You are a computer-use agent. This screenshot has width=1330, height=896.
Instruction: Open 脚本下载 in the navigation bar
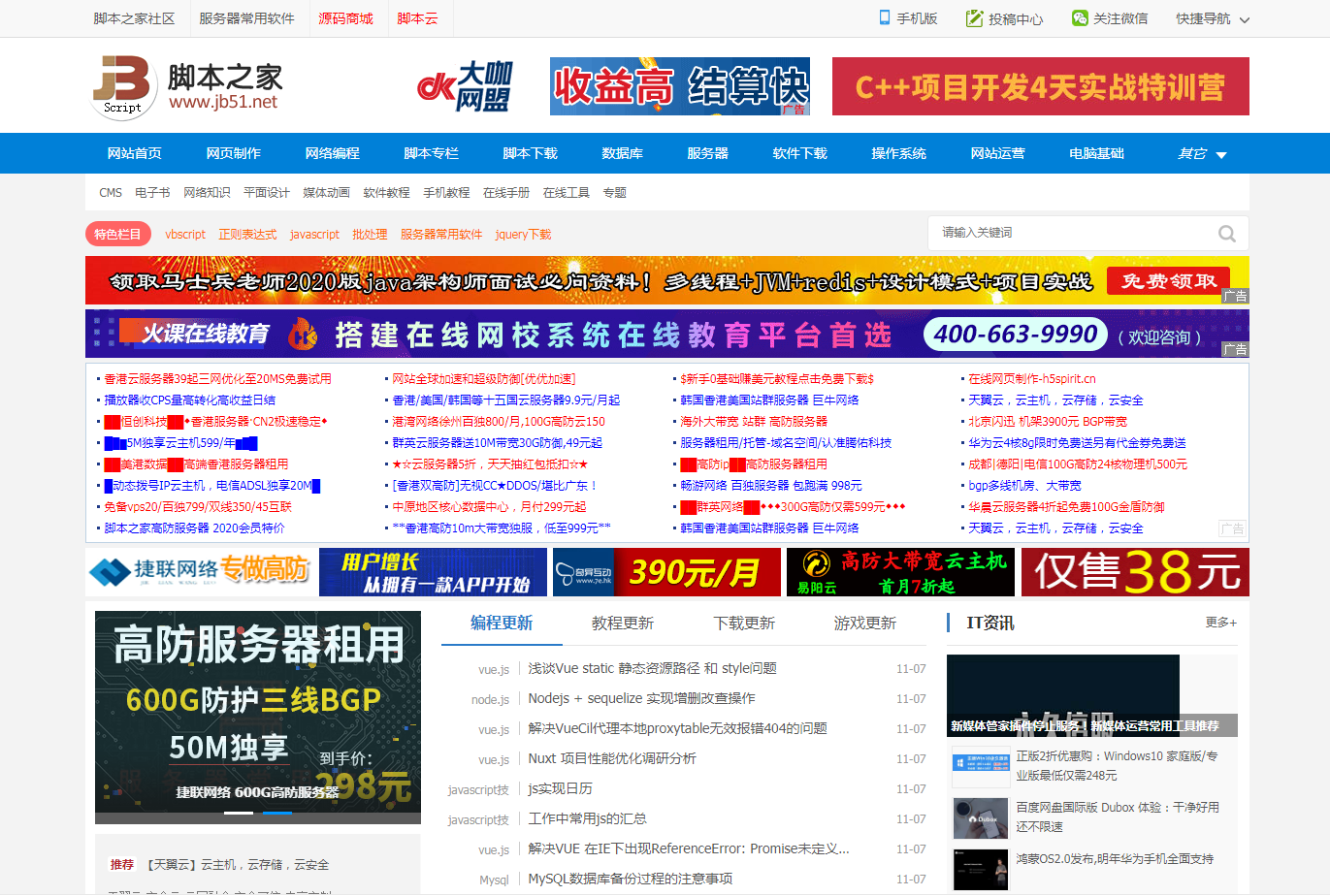pyautogui.click(x=530, y=153)
